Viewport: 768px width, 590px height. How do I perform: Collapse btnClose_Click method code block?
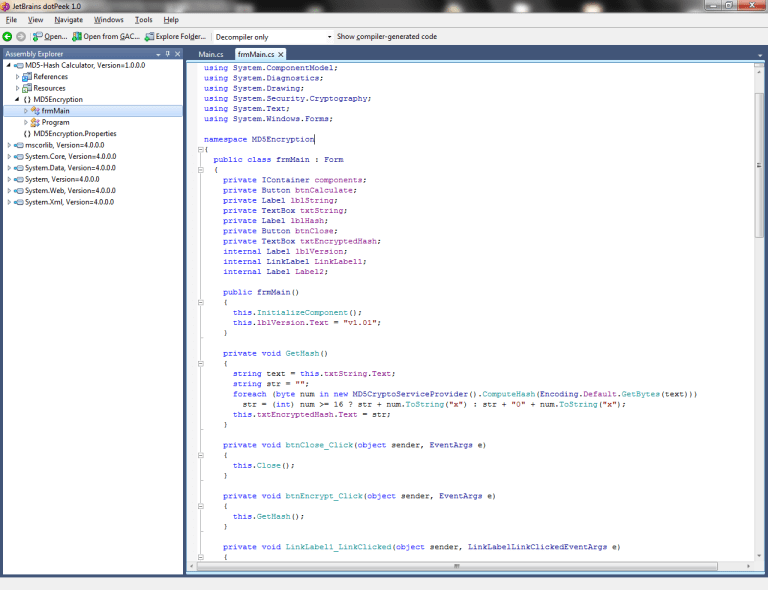(200, 455)
